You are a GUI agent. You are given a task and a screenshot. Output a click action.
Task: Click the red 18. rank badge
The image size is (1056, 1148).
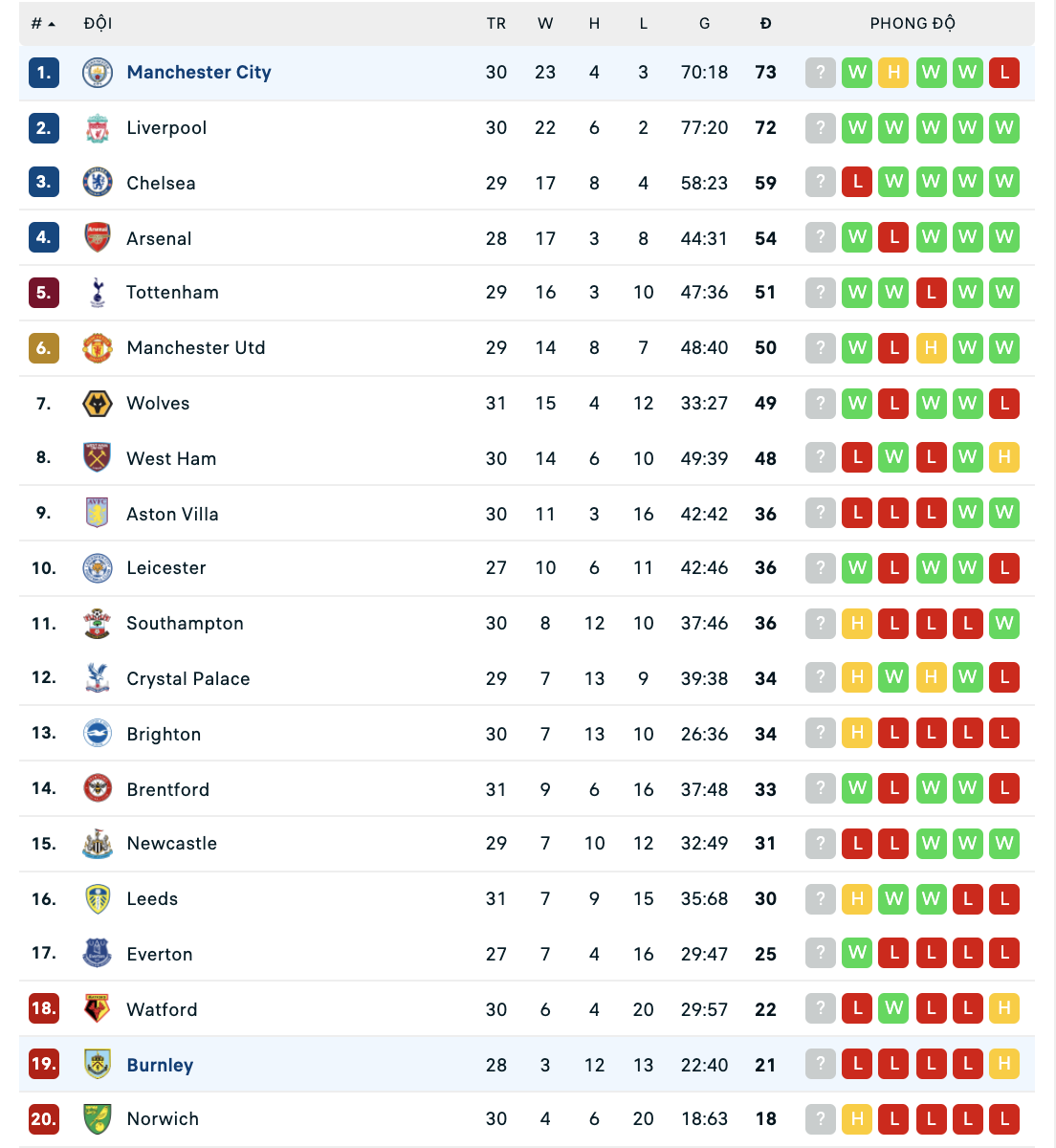click(44, 1009)
